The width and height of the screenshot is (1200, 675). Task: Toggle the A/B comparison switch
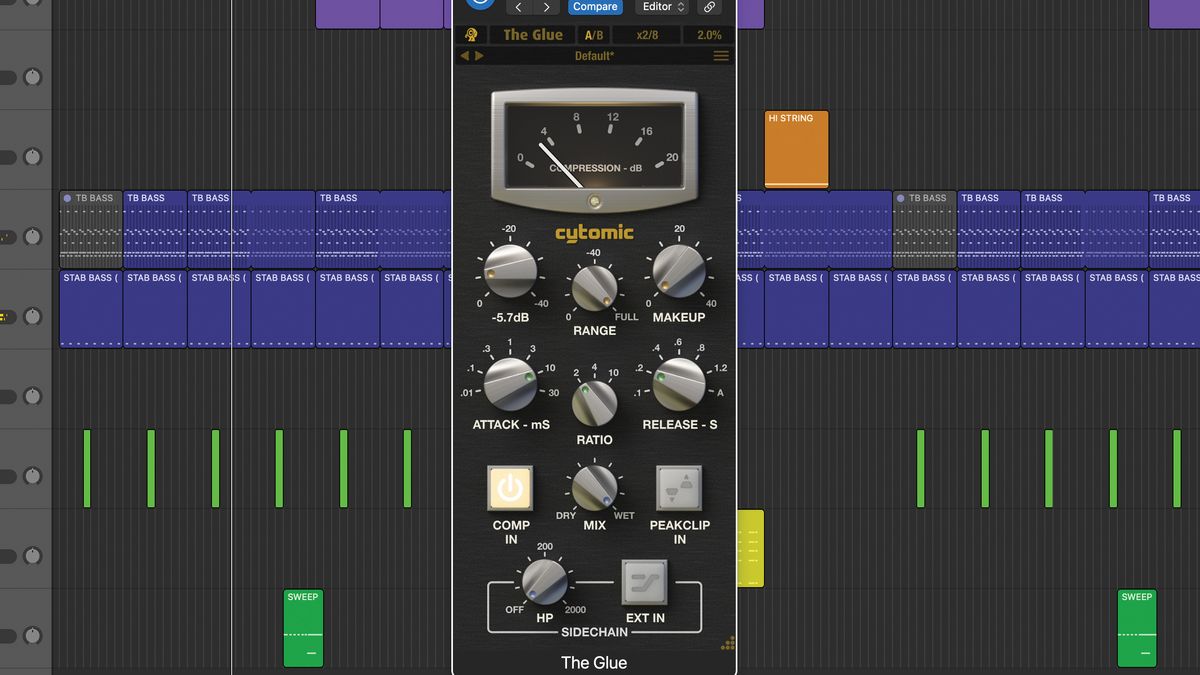coord(594,35)
